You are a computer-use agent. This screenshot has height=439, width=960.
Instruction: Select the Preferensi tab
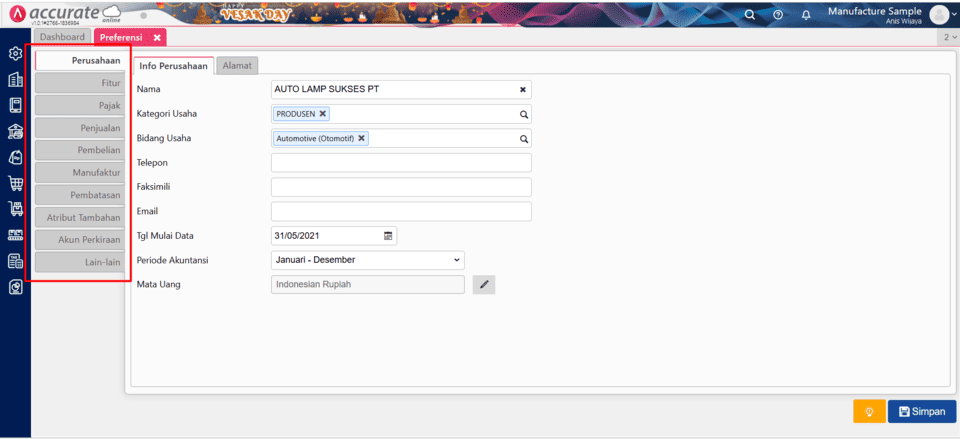coord(121,37)
